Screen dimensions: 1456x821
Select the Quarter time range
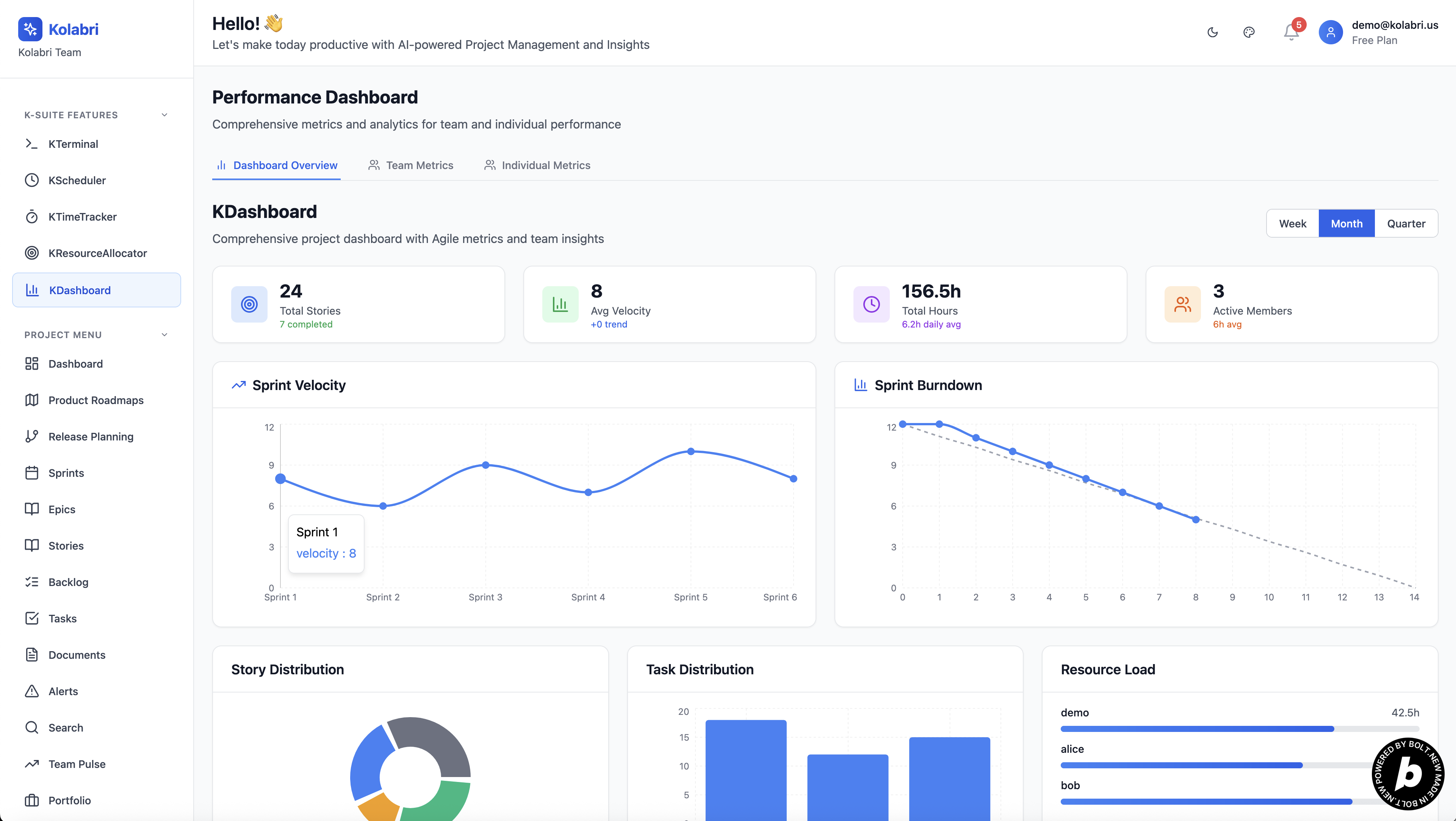click(x=1406, y=223)
